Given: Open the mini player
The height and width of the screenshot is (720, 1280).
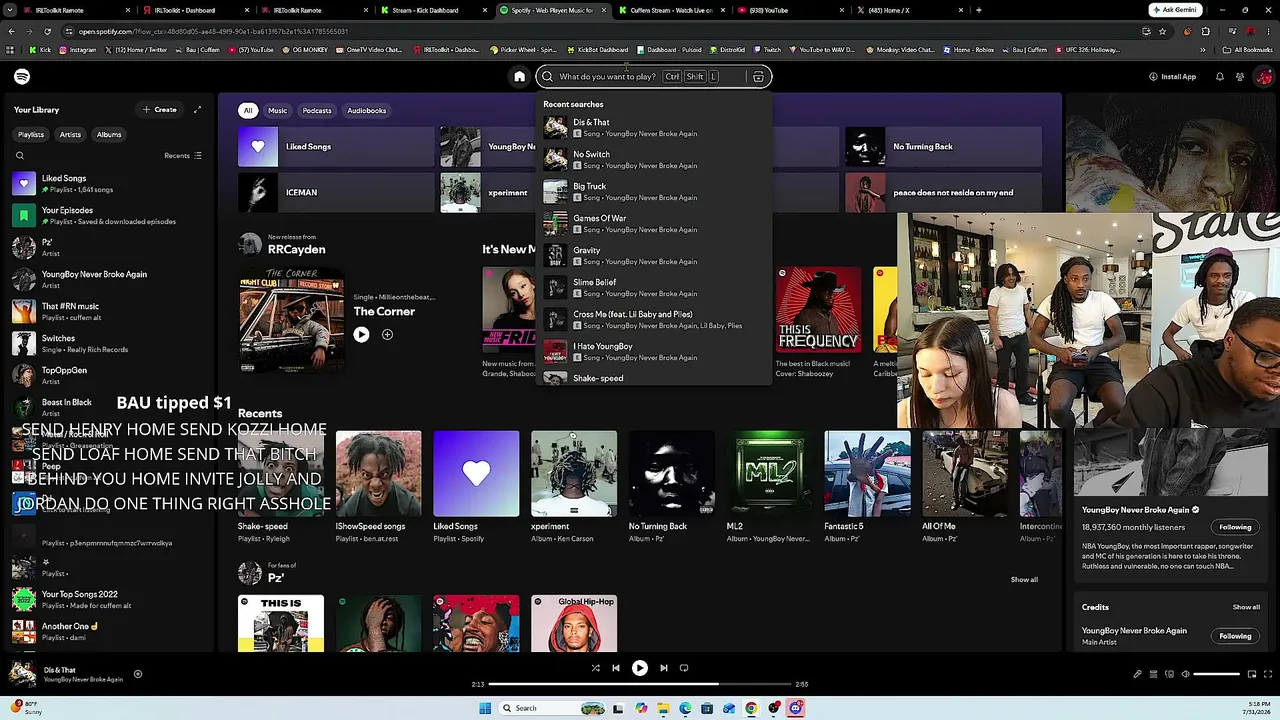Looking at the screenshot, I should click(x=1251, y=674).
